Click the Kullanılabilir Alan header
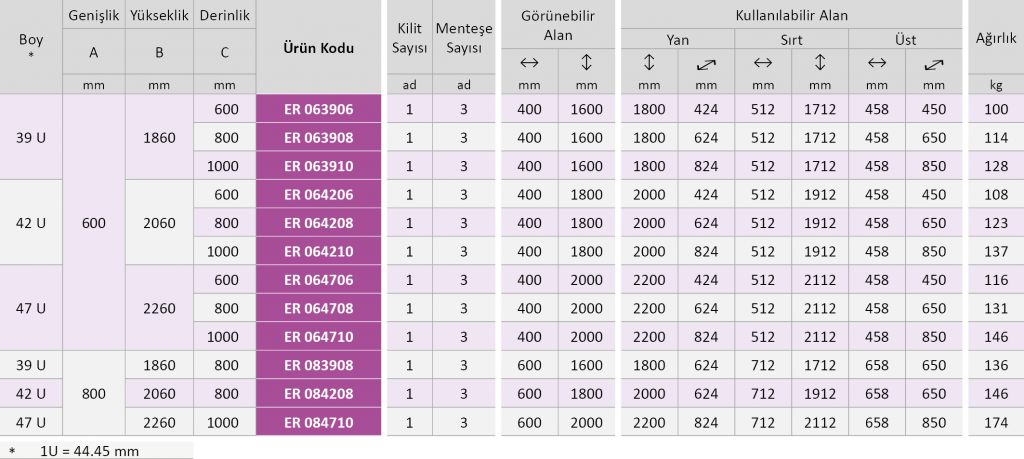Image resolution: width=1024 pixels, height=459 pixels. tap(791, 16)
